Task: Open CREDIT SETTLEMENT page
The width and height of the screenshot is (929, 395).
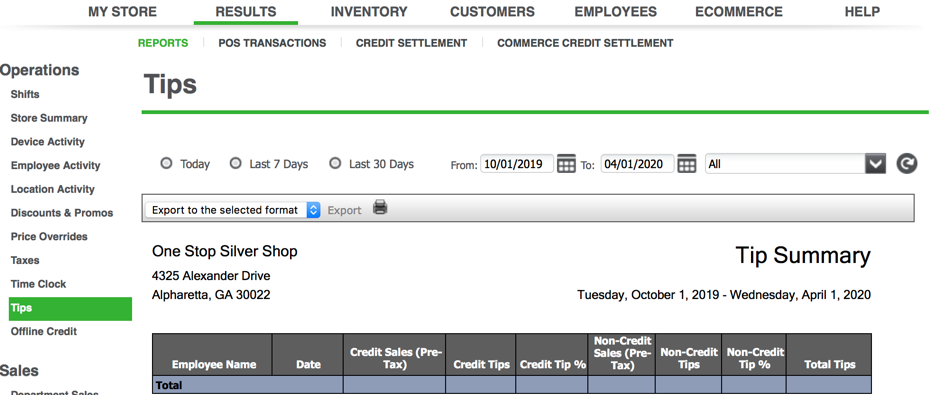Action: 411,43
